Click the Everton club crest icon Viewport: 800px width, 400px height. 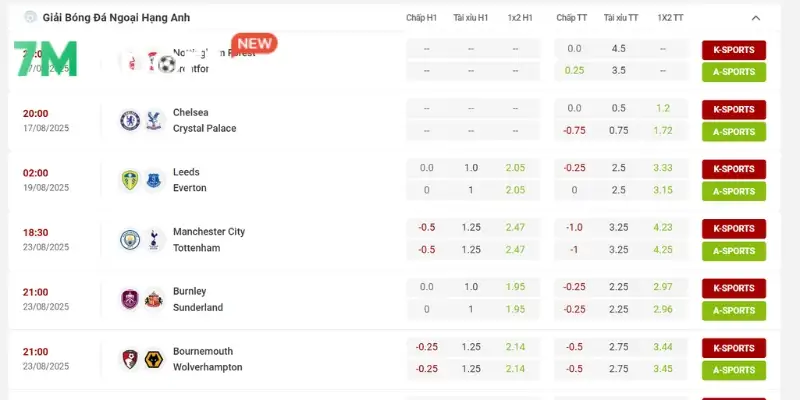click(x=153, y=180)
